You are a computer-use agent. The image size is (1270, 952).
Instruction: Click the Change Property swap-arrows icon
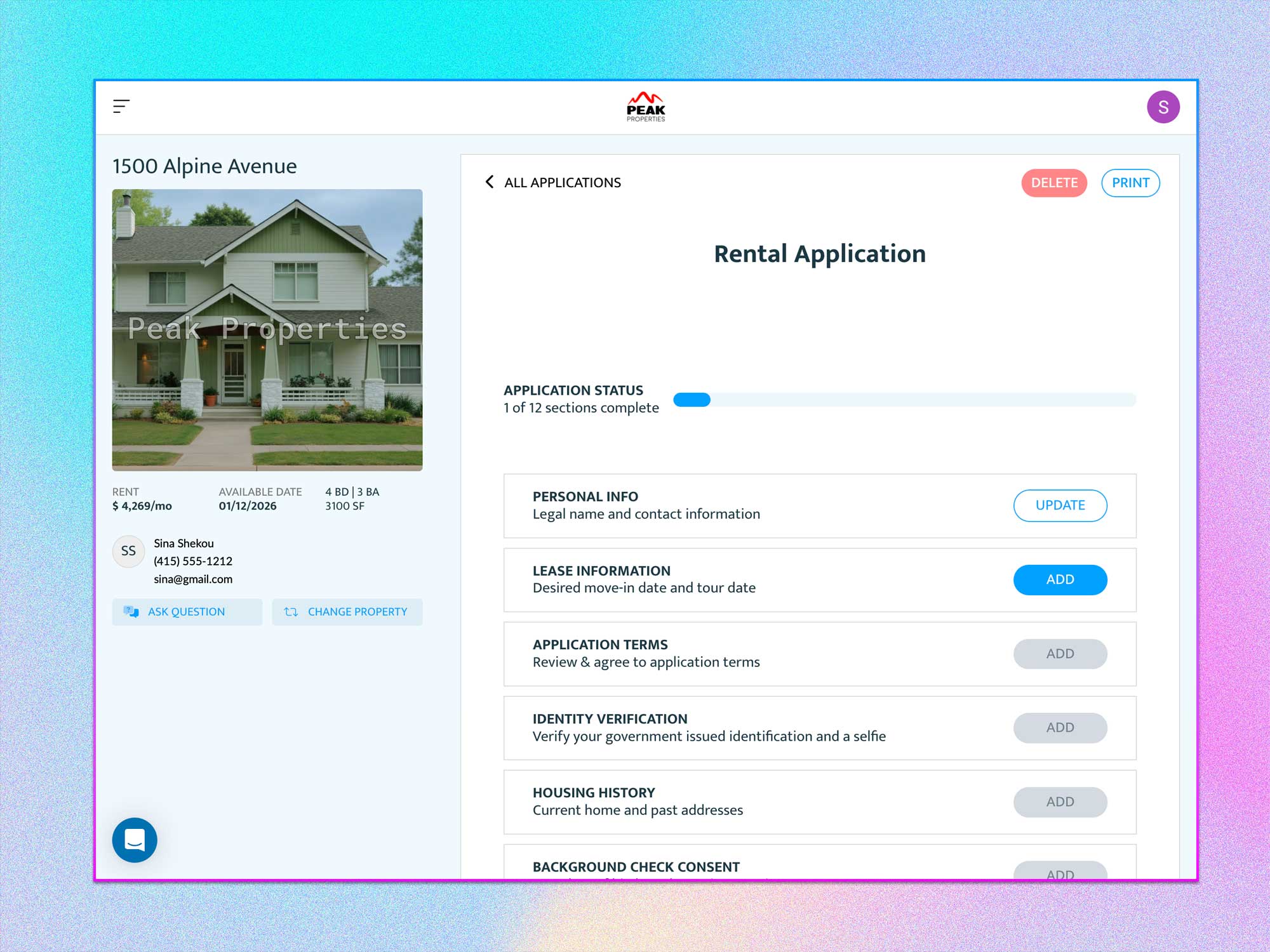pos(291,612)
